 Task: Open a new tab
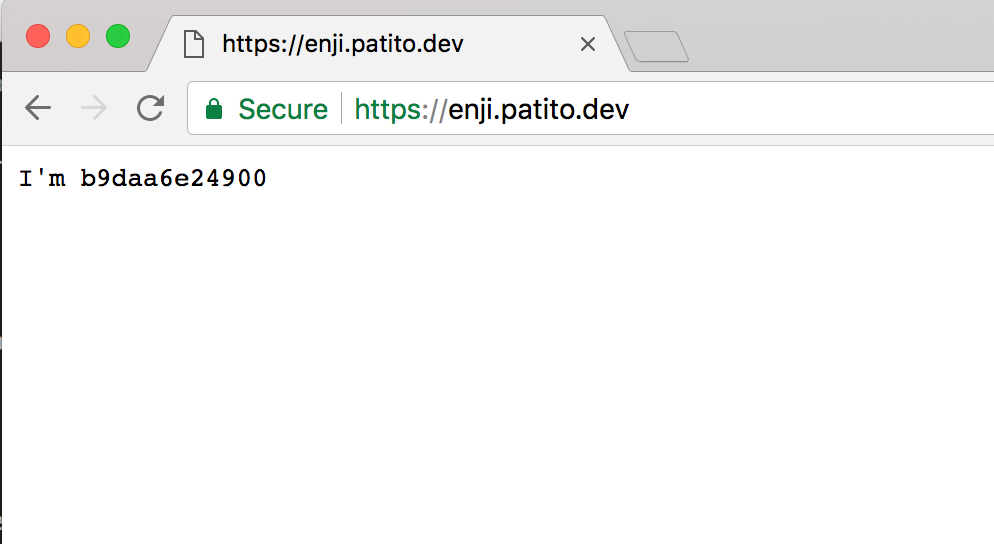[656, 46]
